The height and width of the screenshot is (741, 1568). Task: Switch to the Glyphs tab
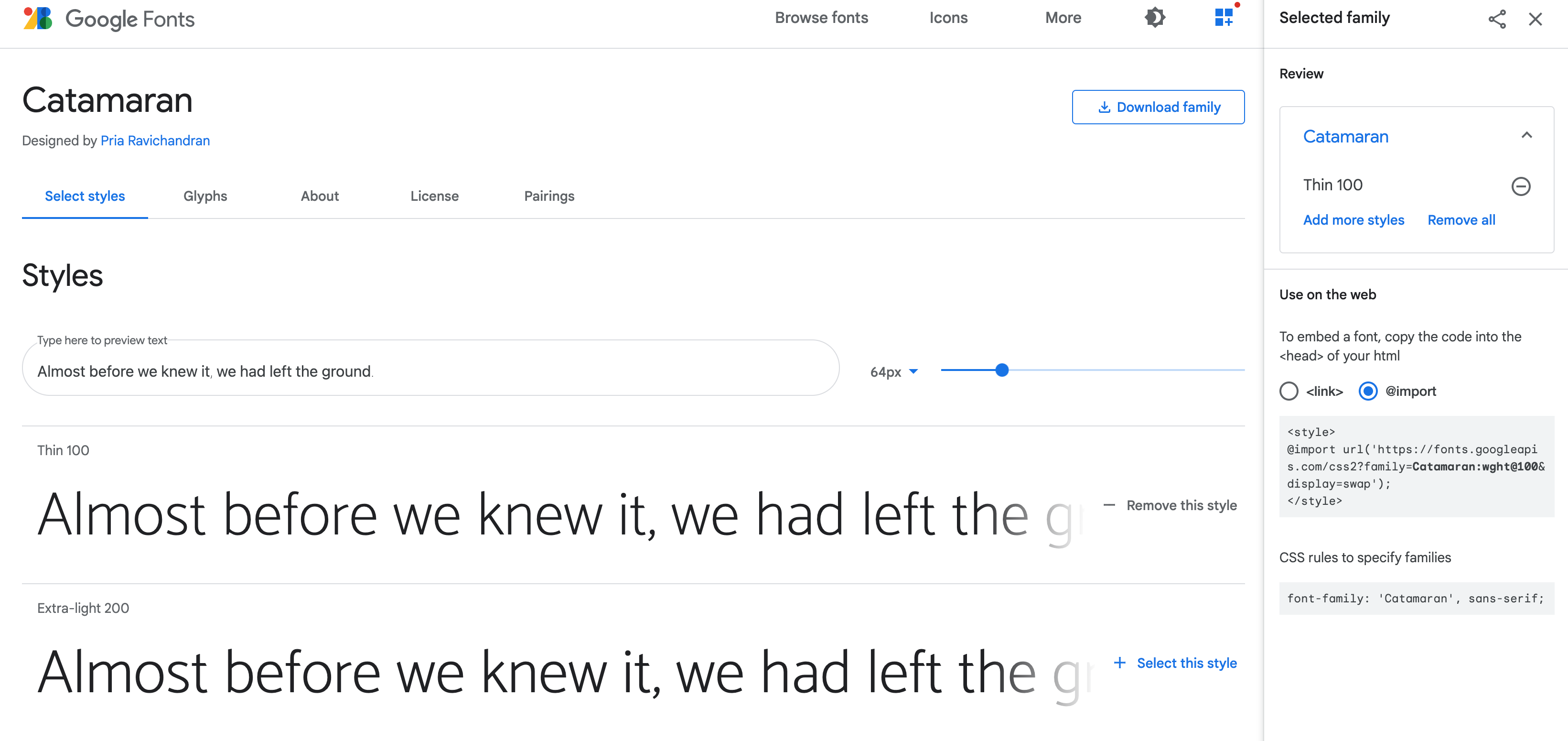click(x=205, y=196)
